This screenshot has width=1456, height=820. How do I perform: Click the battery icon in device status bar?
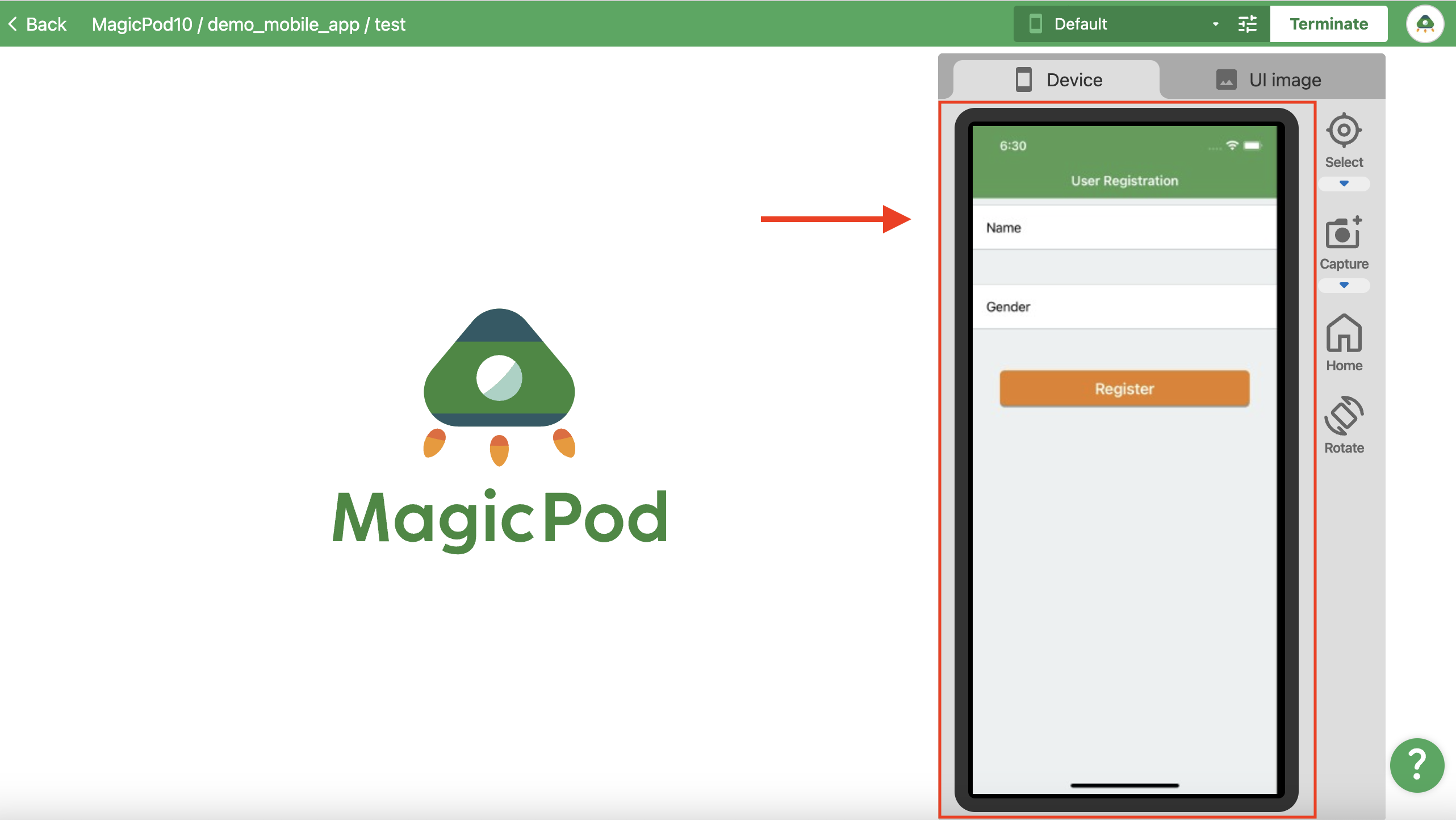[x=1252, y=146]
